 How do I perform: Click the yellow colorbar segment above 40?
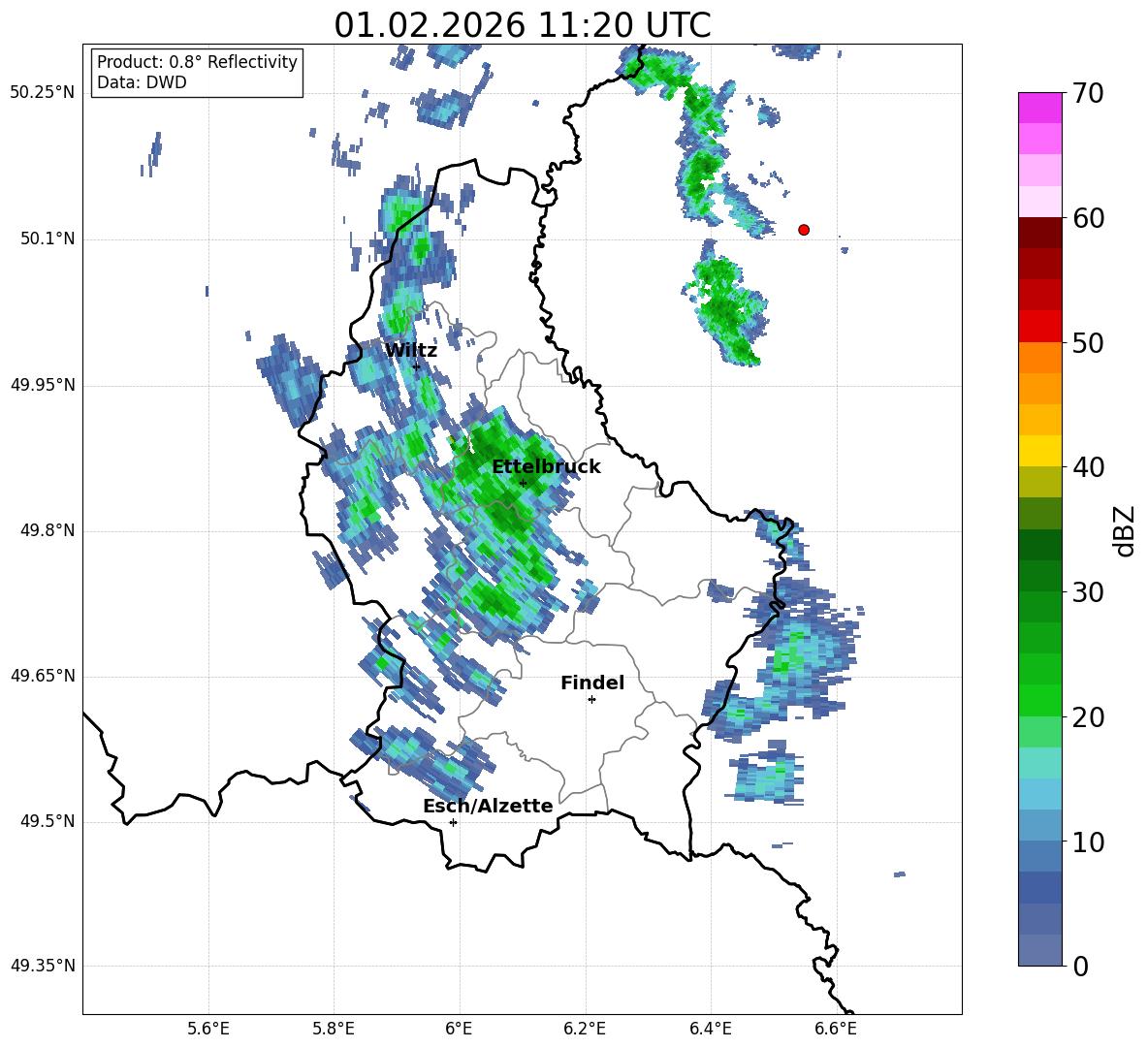1039,451
